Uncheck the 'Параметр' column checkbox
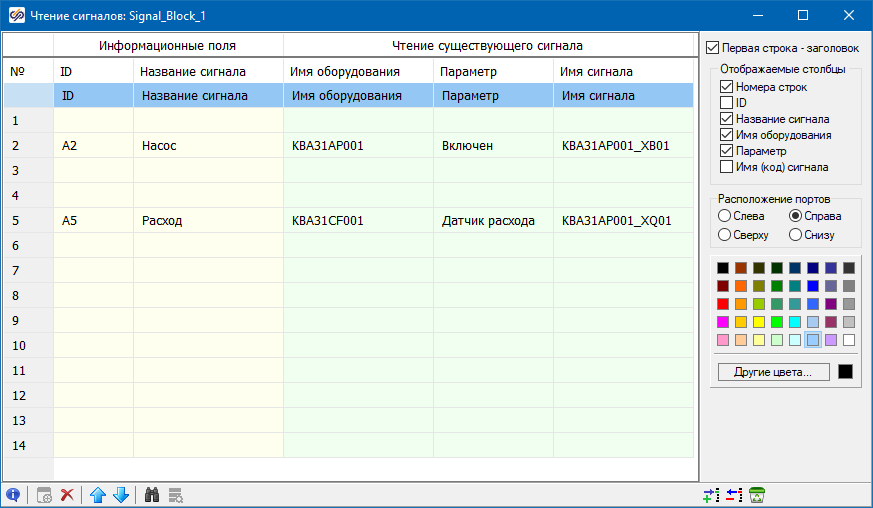873x508 pixels. pyautogui.click(x=727, y=151)
